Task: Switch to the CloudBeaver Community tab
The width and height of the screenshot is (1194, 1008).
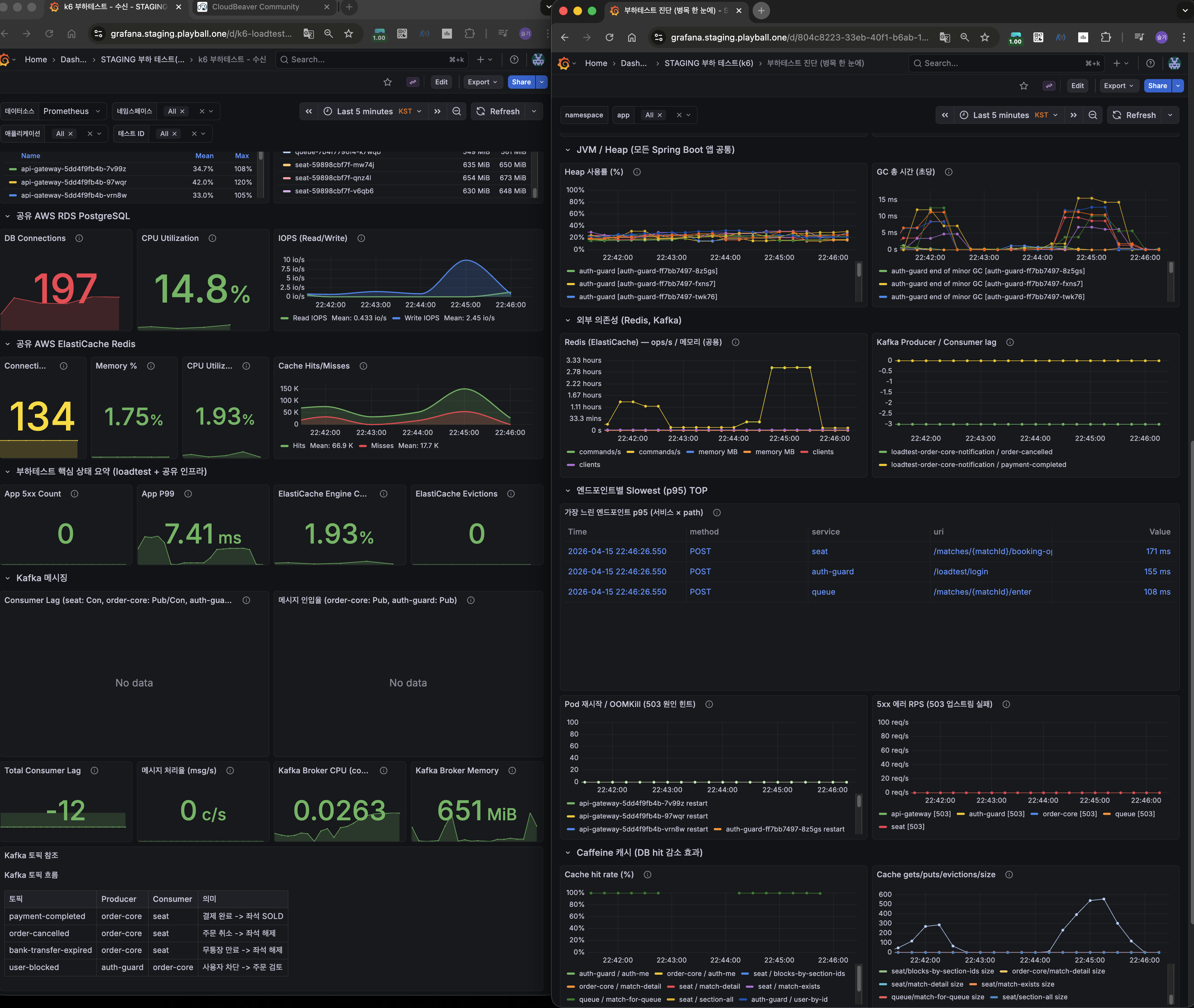Action: click(x=255, y=7)
